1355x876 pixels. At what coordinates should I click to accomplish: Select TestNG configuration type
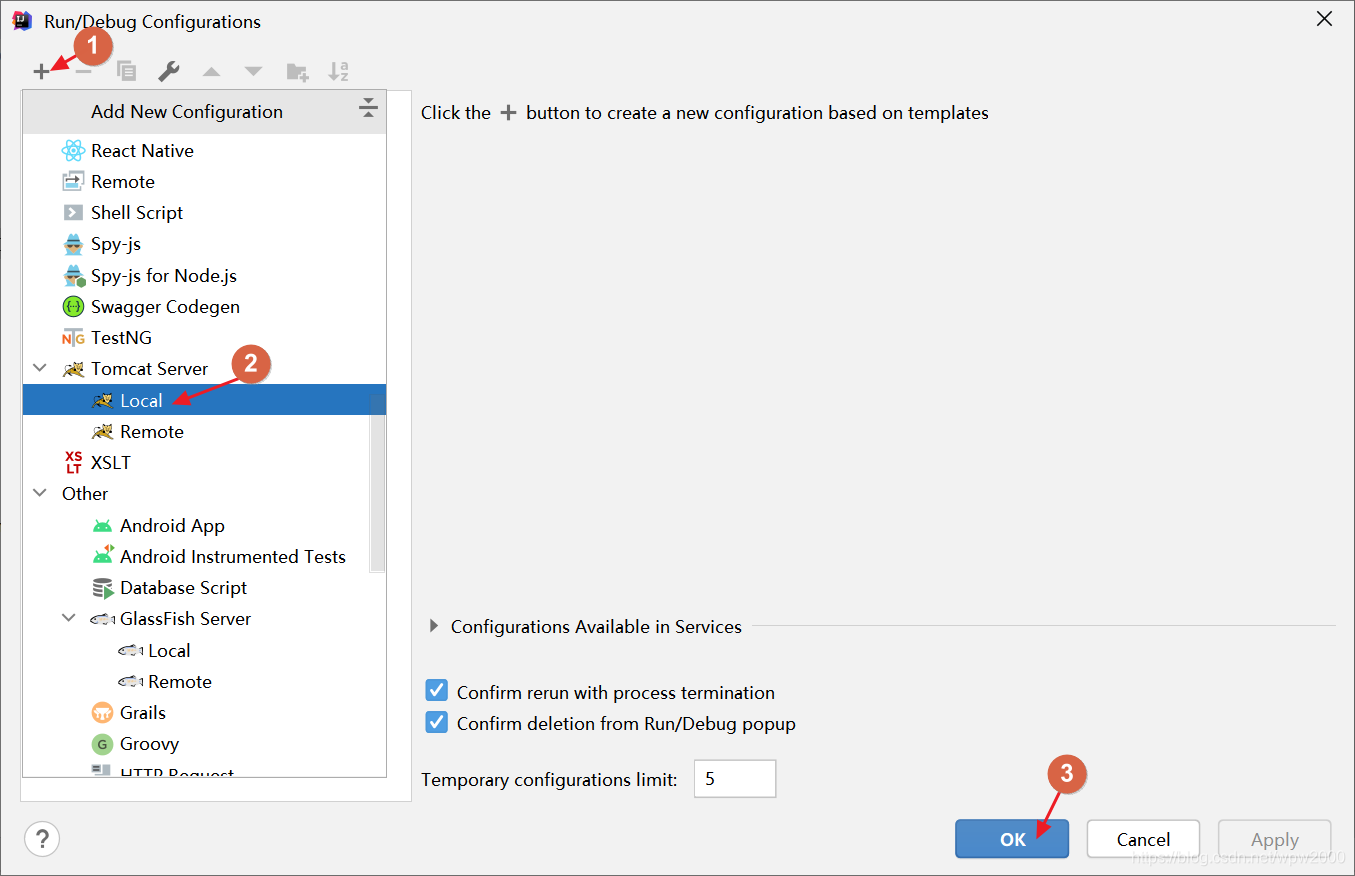204,338
